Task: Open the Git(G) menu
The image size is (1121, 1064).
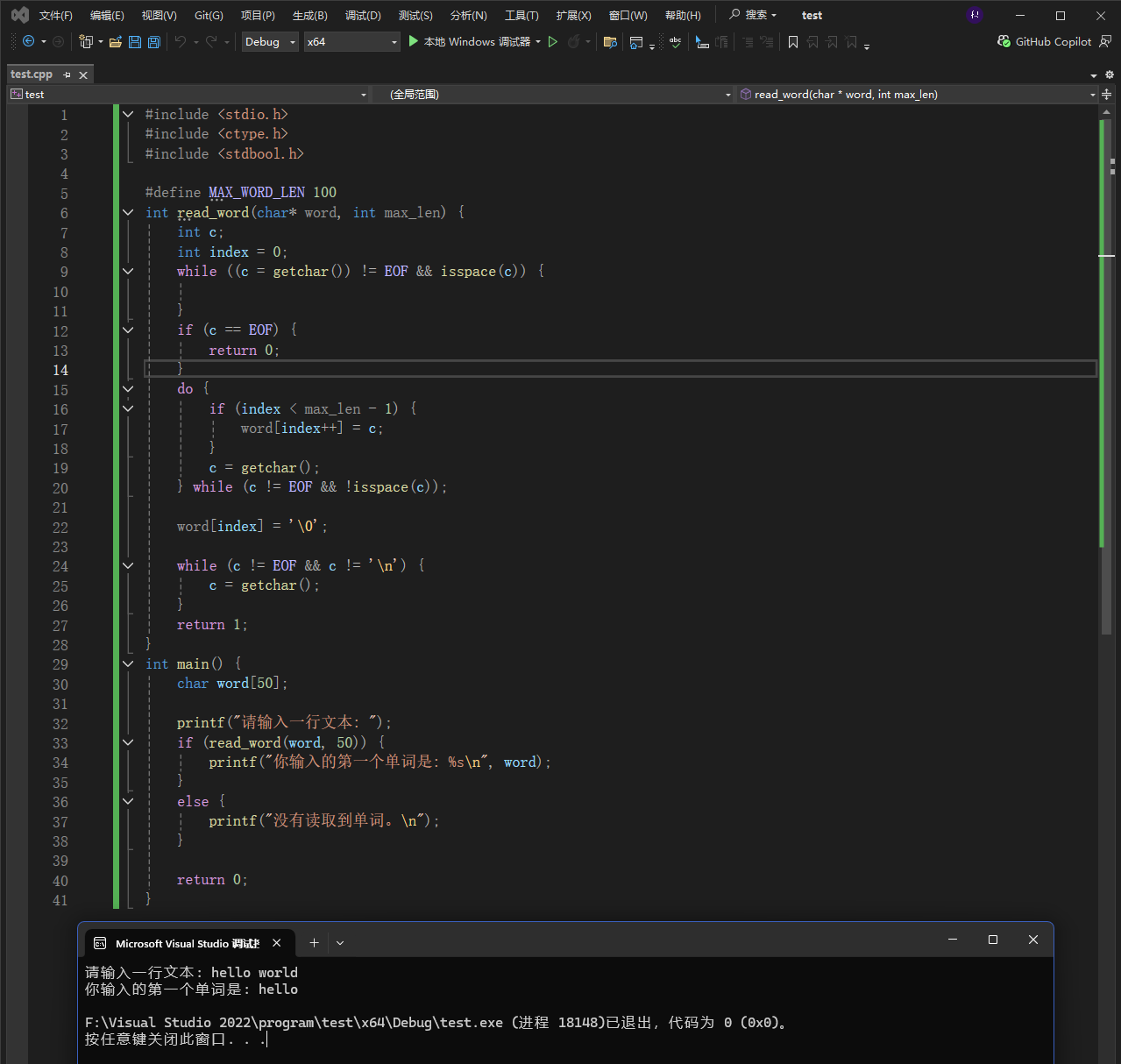Action: click(209, 15)
